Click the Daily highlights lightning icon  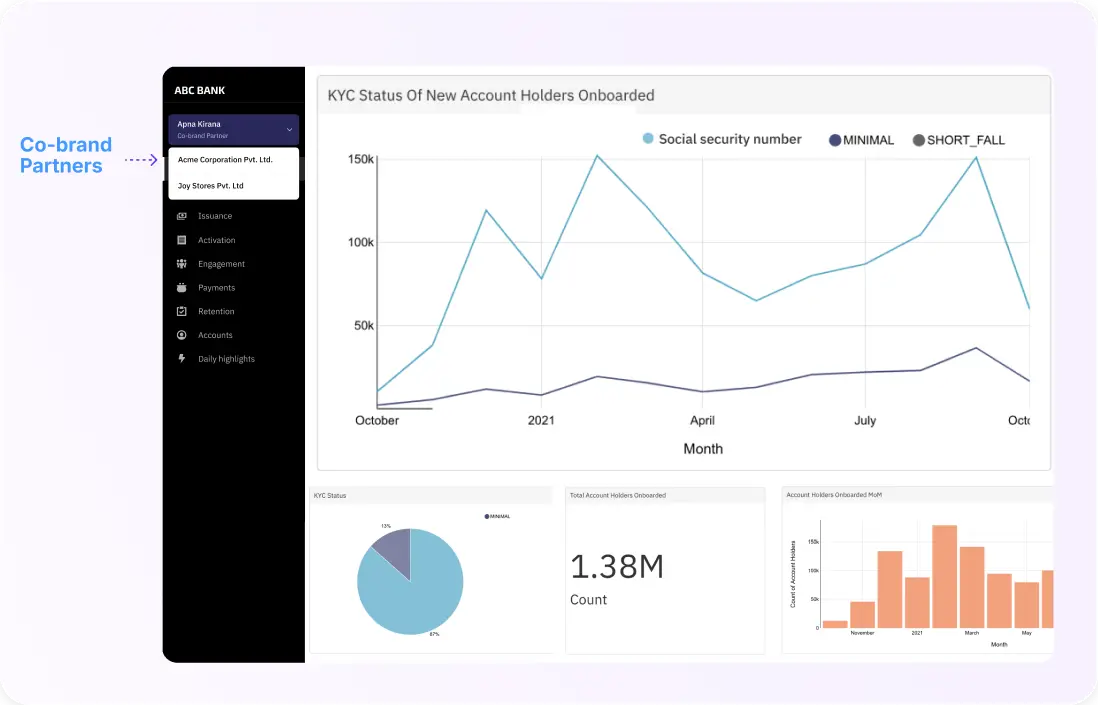point(181,359)
